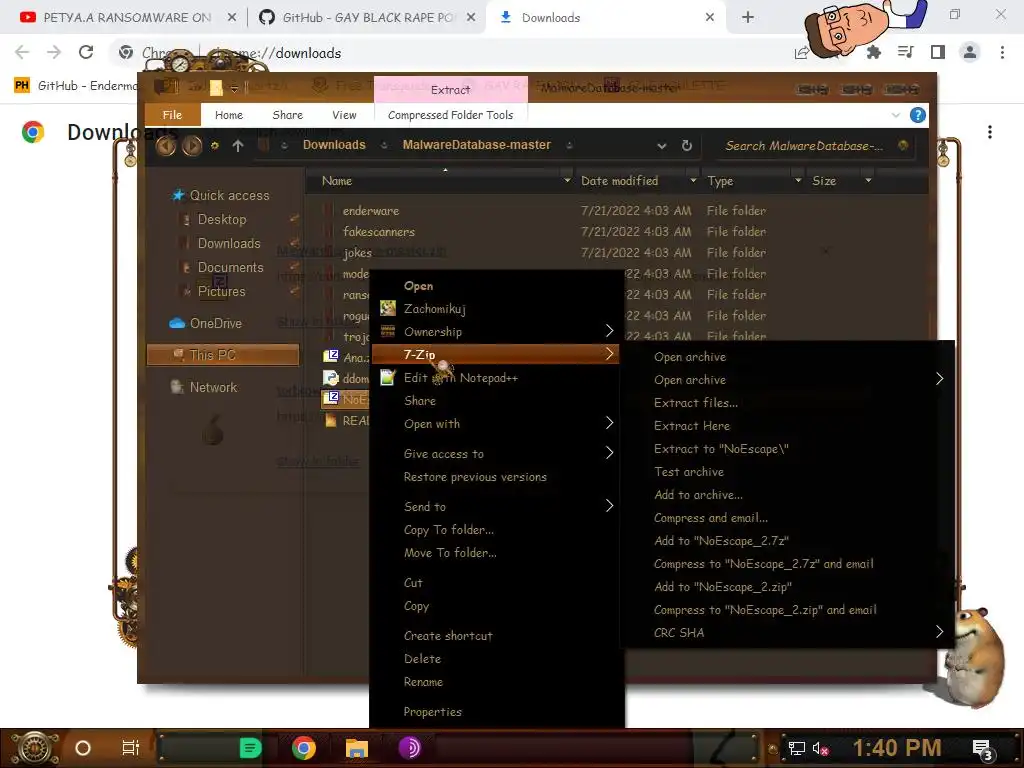Open network icon in system tray

click(797, 748)
